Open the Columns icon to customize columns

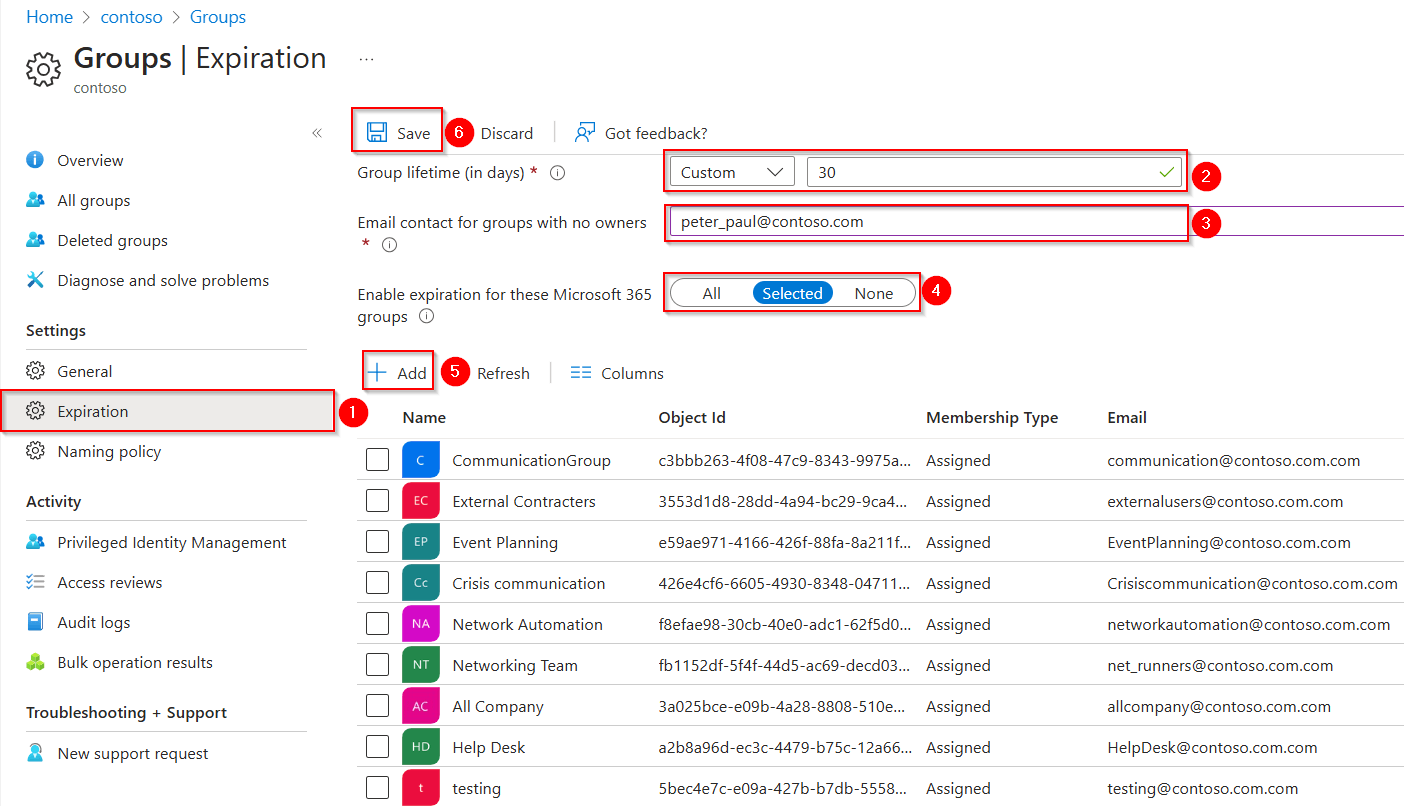[x=581, y=372]
